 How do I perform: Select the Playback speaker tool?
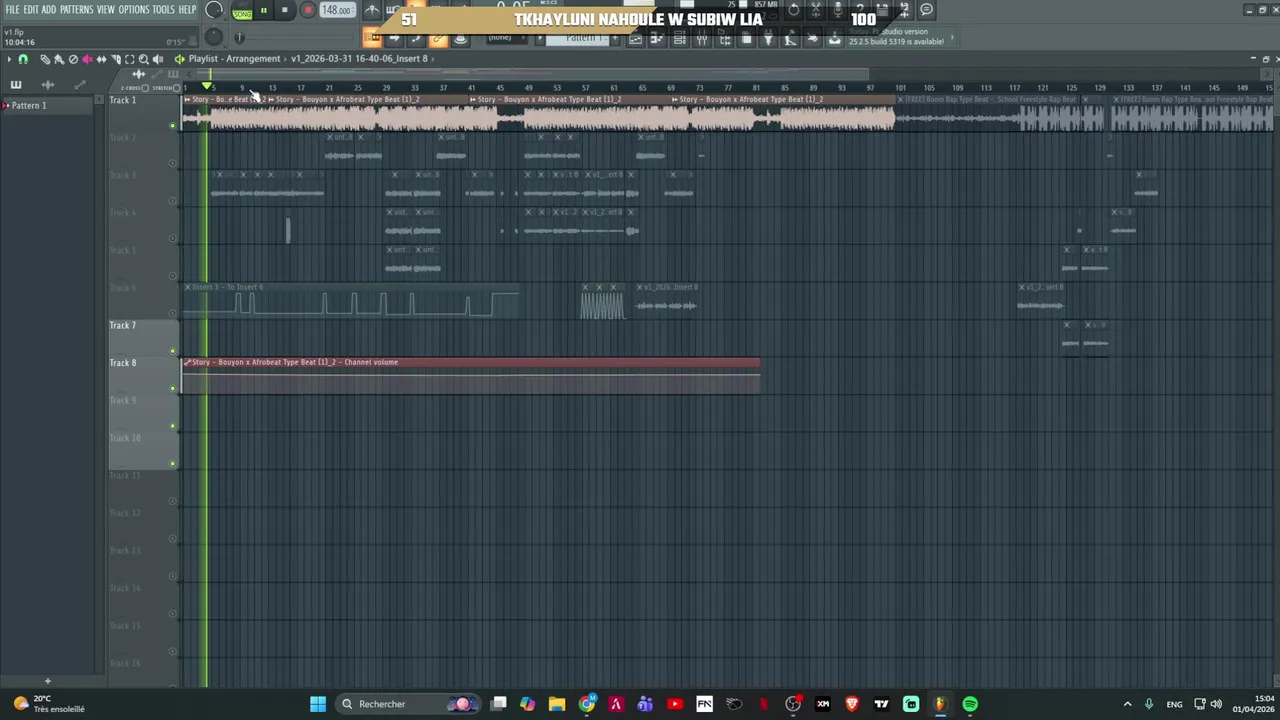click(x=158, y=59)
